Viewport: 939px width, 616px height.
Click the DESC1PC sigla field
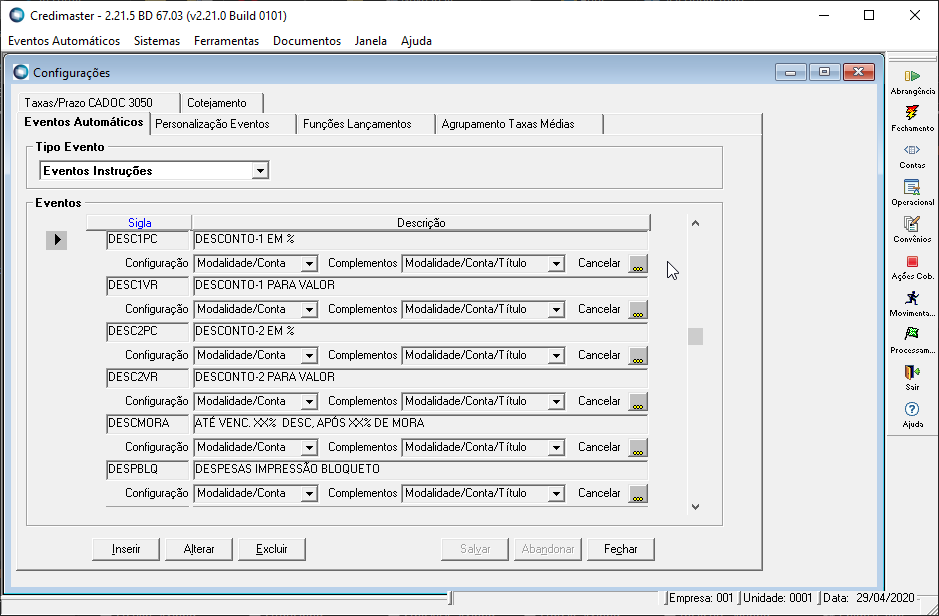[147, 239]
